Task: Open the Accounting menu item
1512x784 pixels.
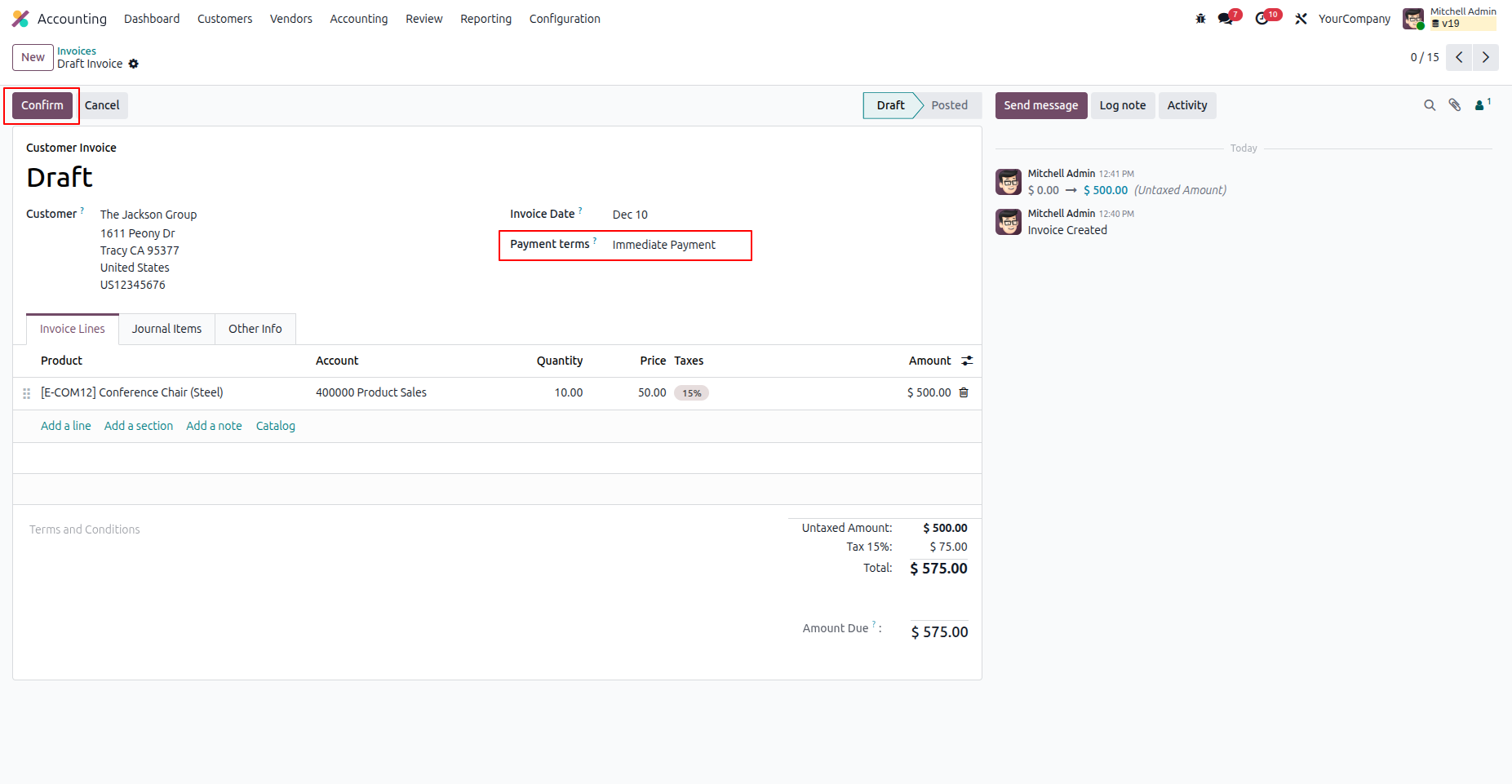Action: point(359,19)
